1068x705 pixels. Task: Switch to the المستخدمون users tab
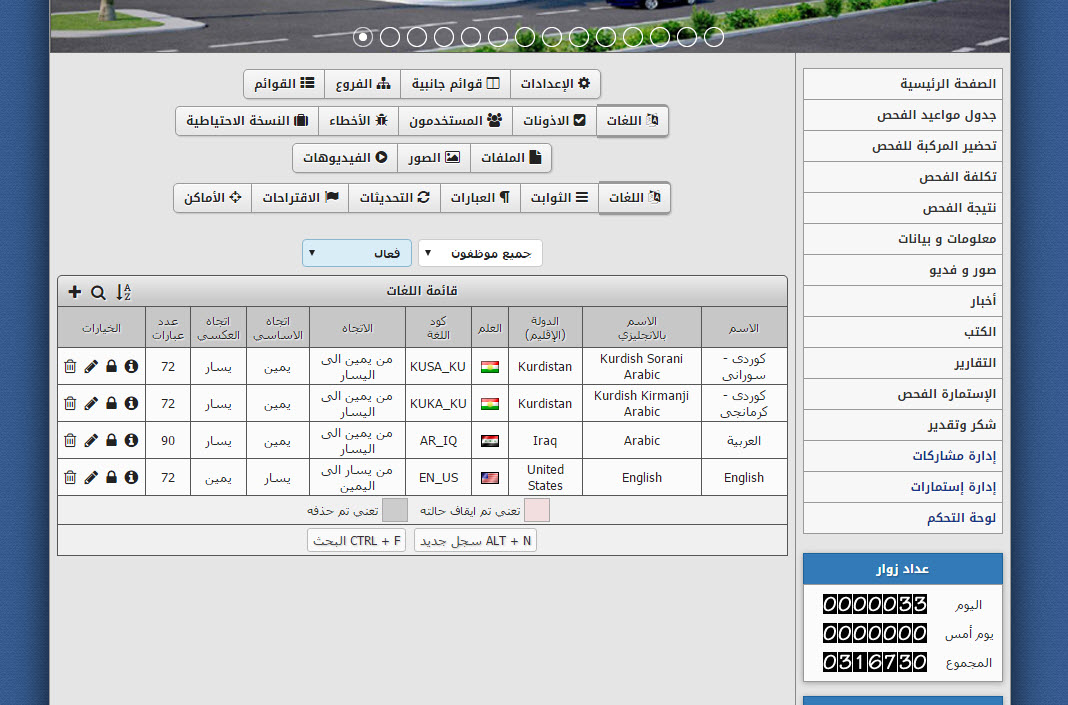click(x=455, y=121)
